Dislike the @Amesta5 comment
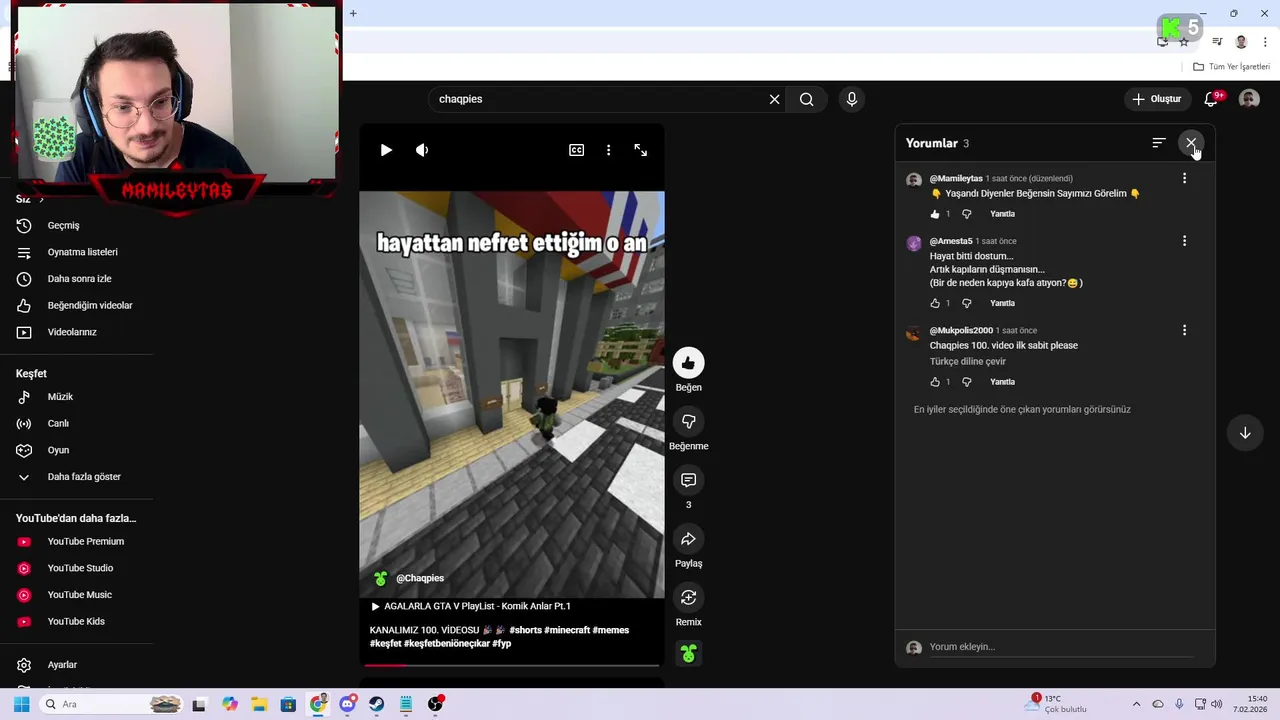1280x720 pixels. click(966, 303)
